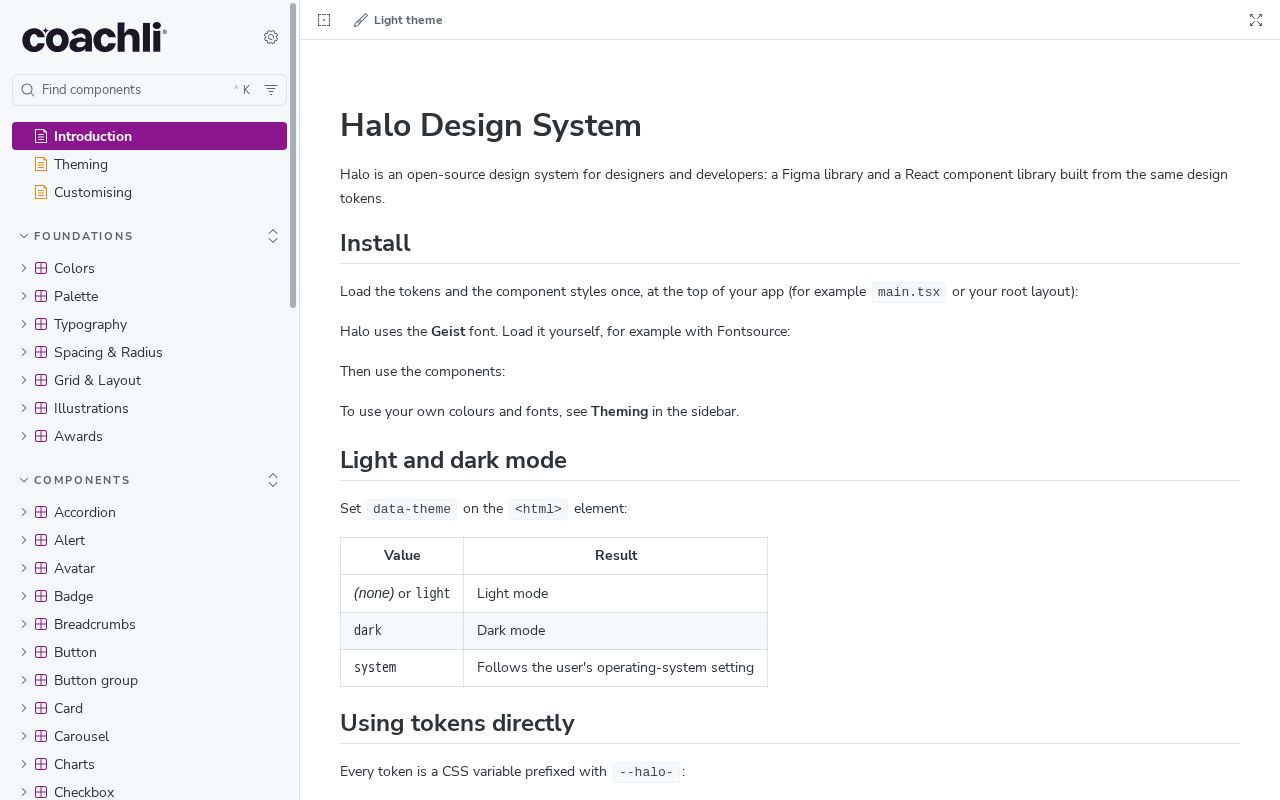Click the 'main.tsx' code snippet
The width and height of the screenshot is (1280, 800).
point(909,292)
